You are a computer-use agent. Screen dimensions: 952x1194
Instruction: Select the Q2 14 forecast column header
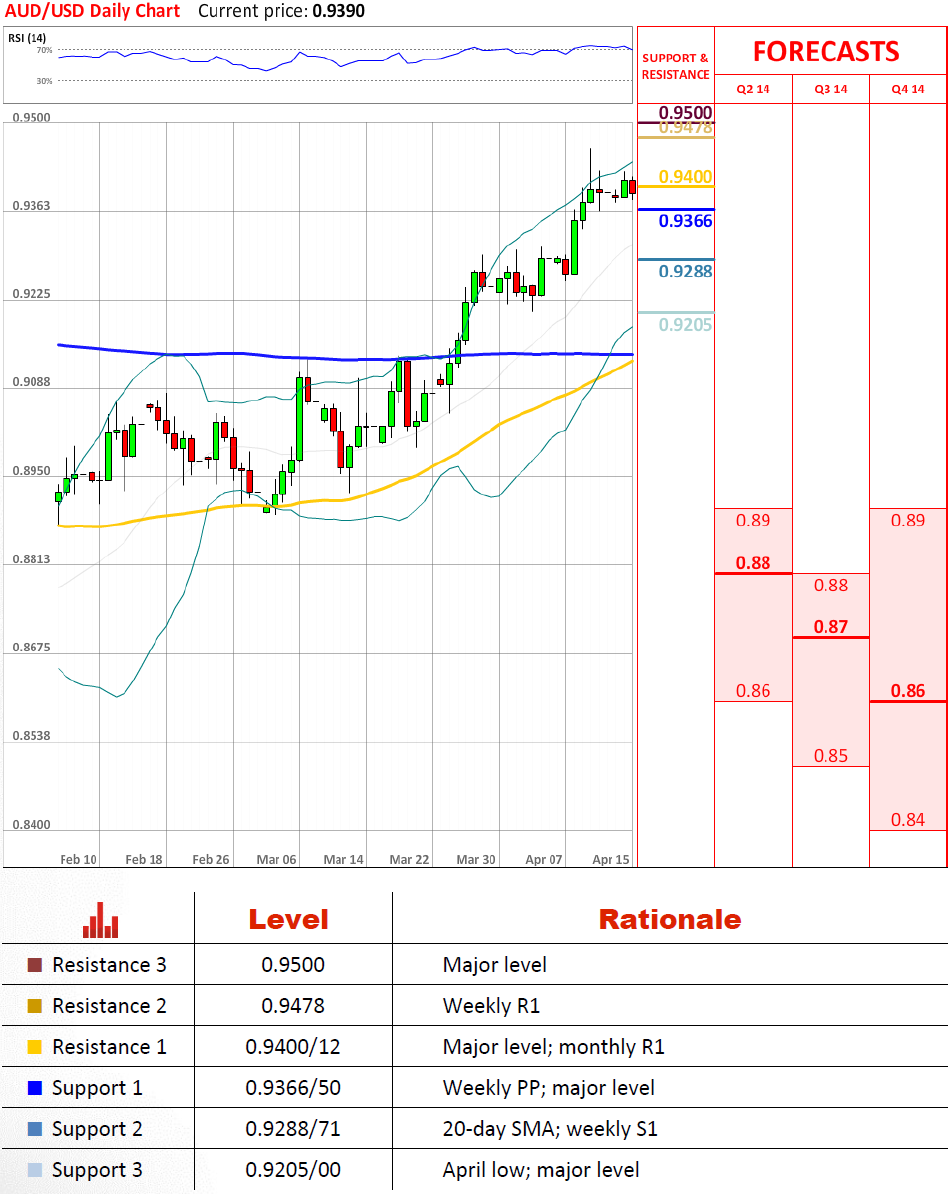pos(752,89)
